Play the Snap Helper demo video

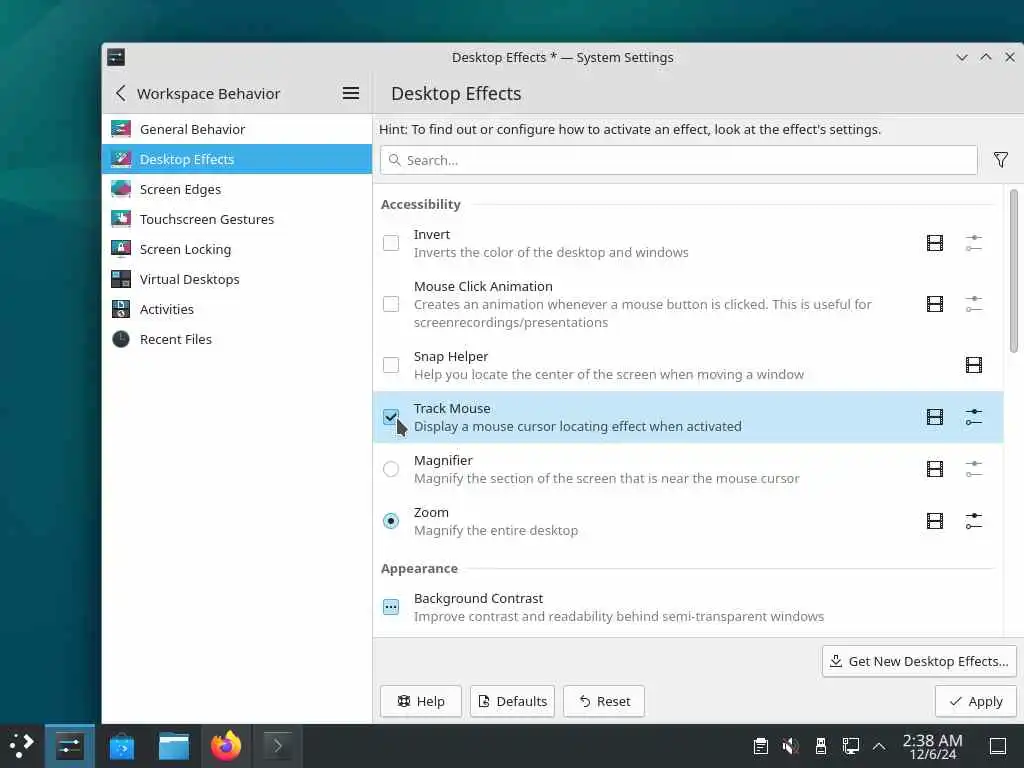(973, 364)
